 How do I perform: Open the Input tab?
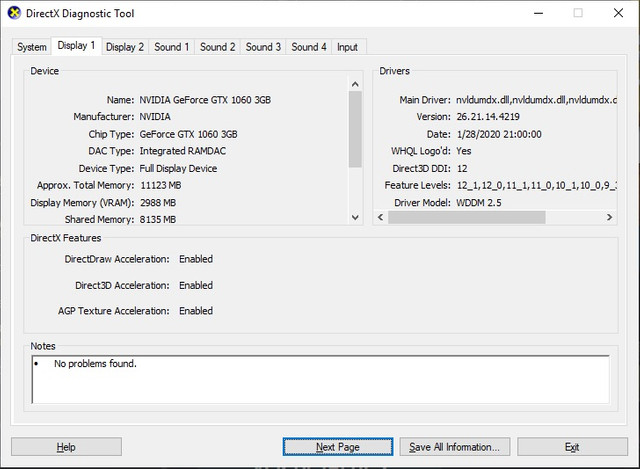point(347,47)
